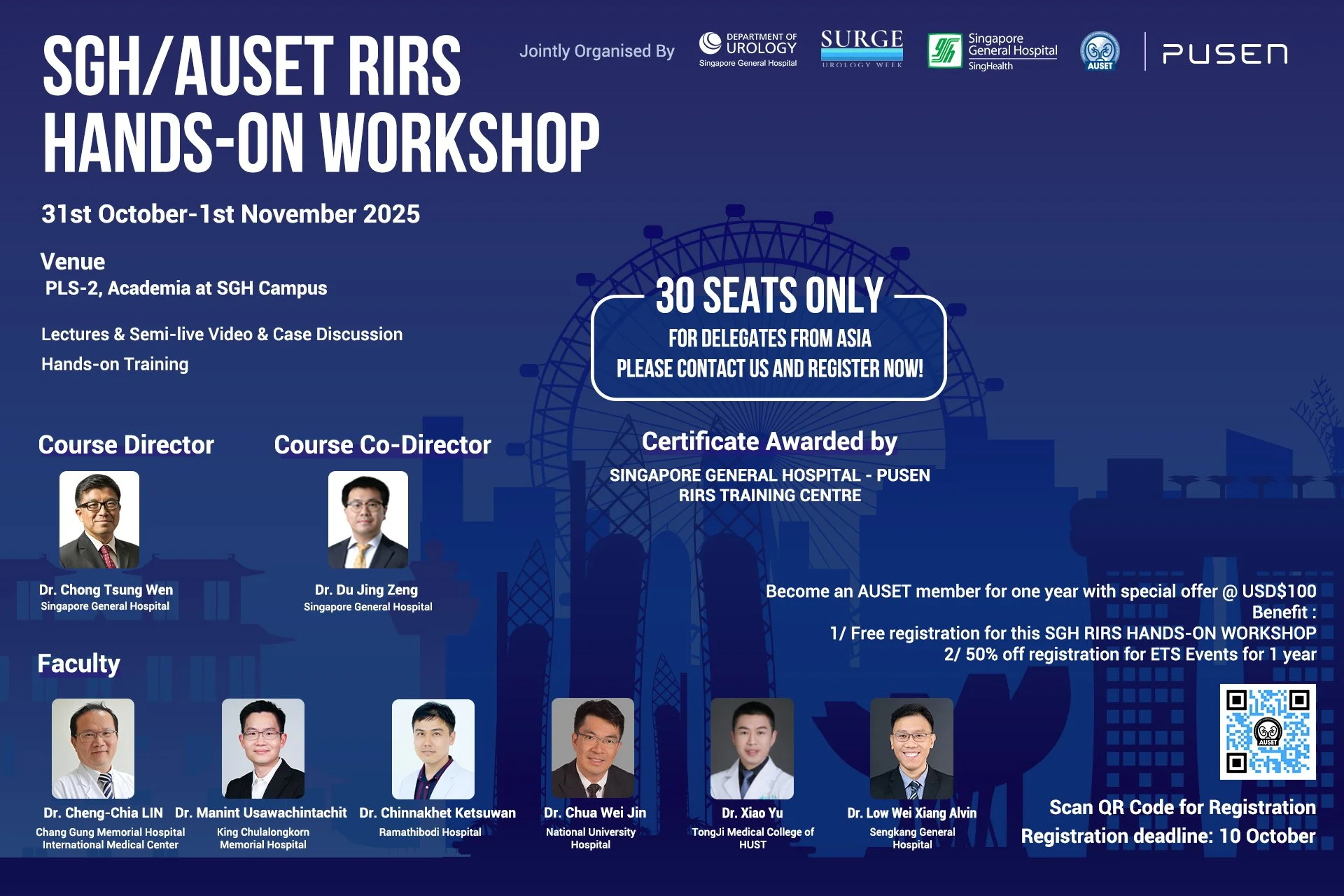Click Dr. Du Jing Zeng's portrait photo

click(x=368, y=519)
